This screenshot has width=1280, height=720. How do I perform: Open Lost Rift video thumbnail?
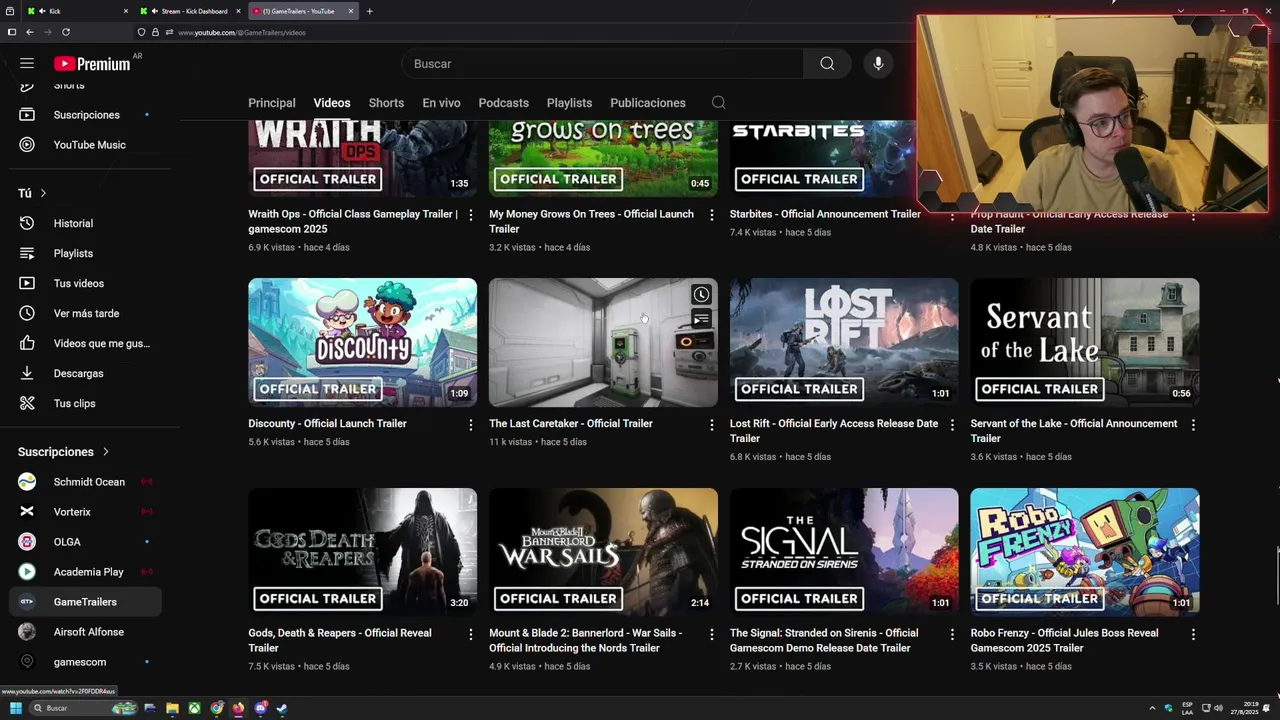pyautogui.click(x=844, y=342)
